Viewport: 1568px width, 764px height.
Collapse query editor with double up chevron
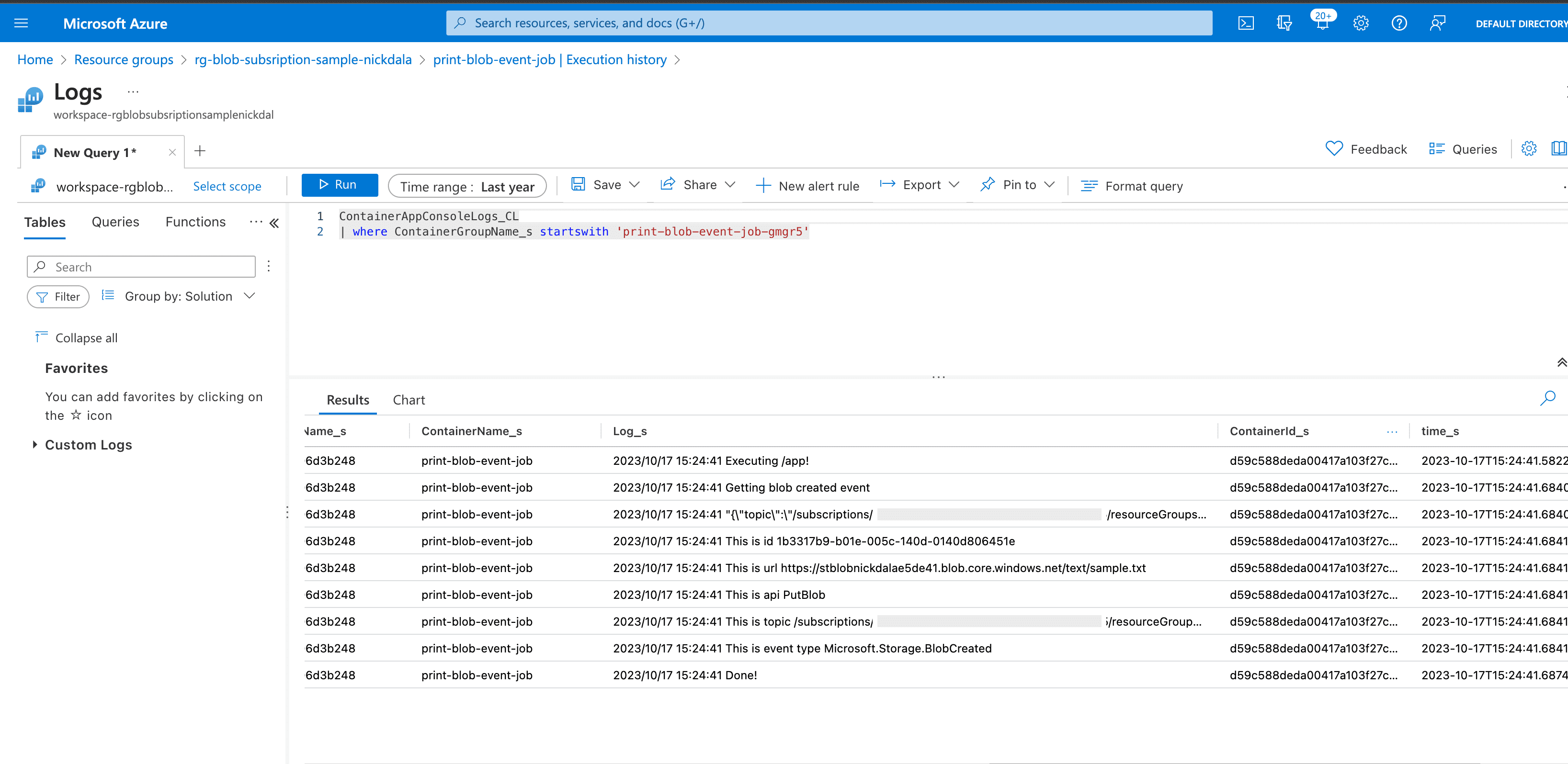pos(1561,362)
